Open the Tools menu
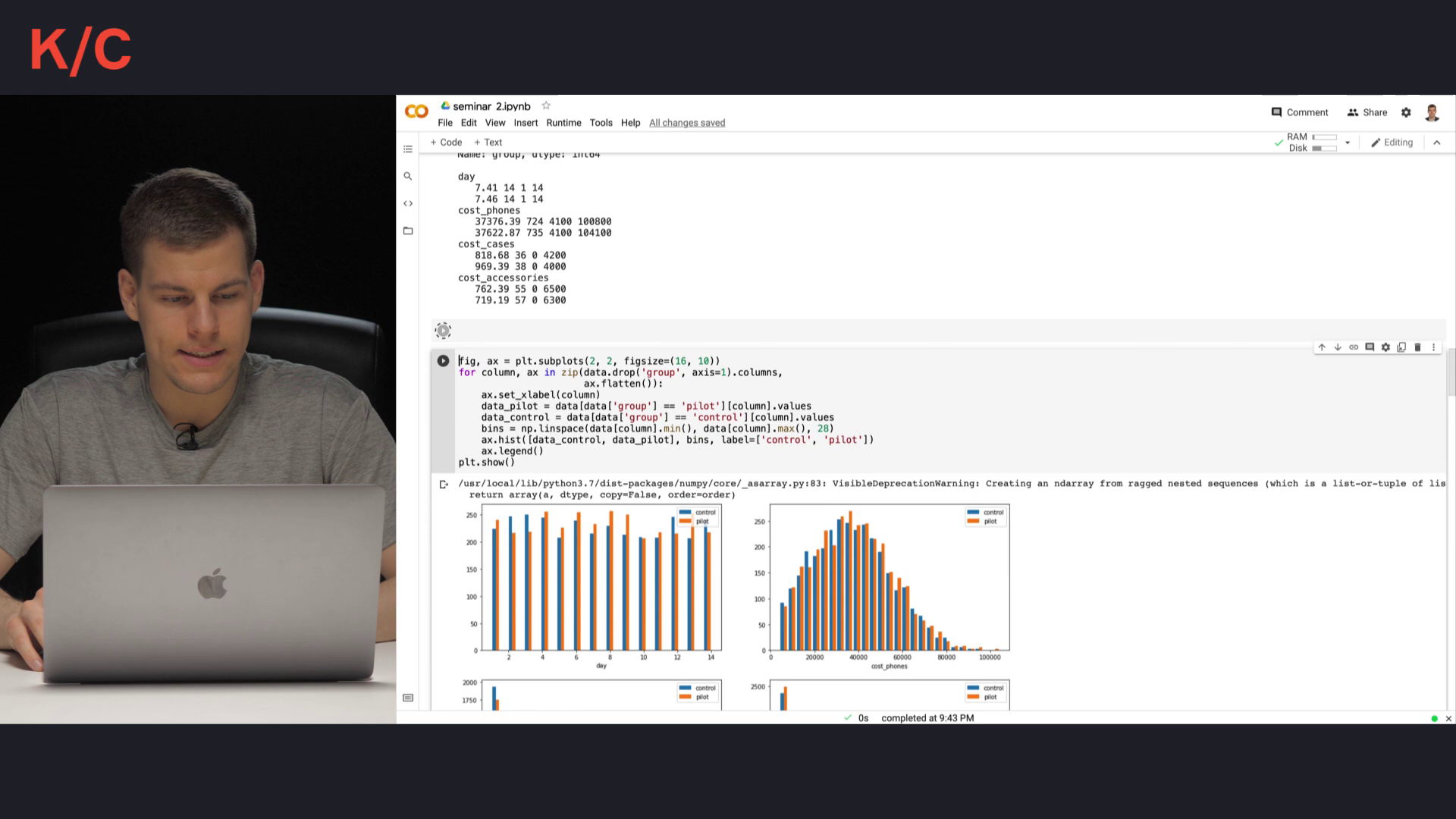This screenshot has width=1456, height=819. (601, 123)
